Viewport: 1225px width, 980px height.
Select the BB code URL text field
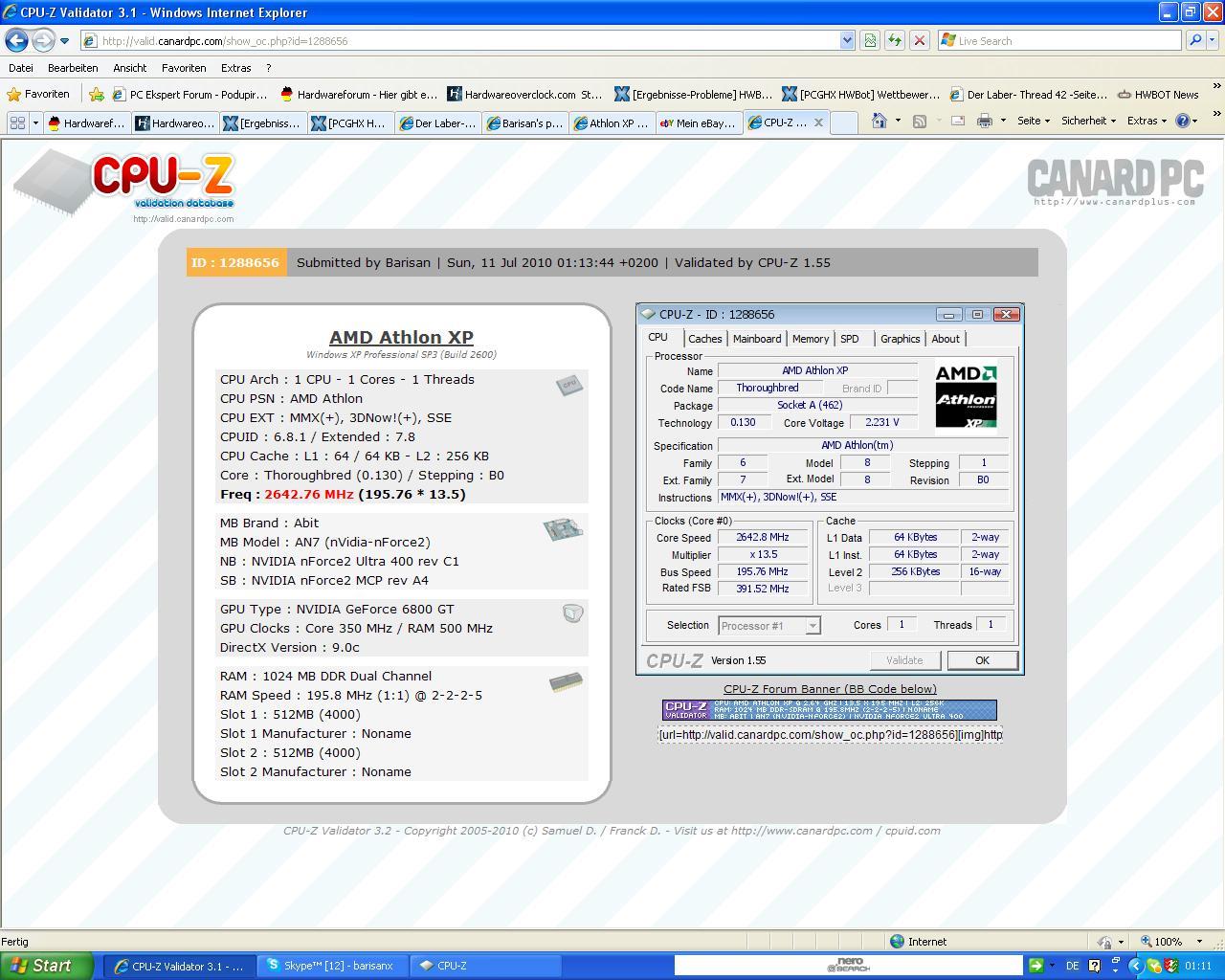tap(830, 734)
